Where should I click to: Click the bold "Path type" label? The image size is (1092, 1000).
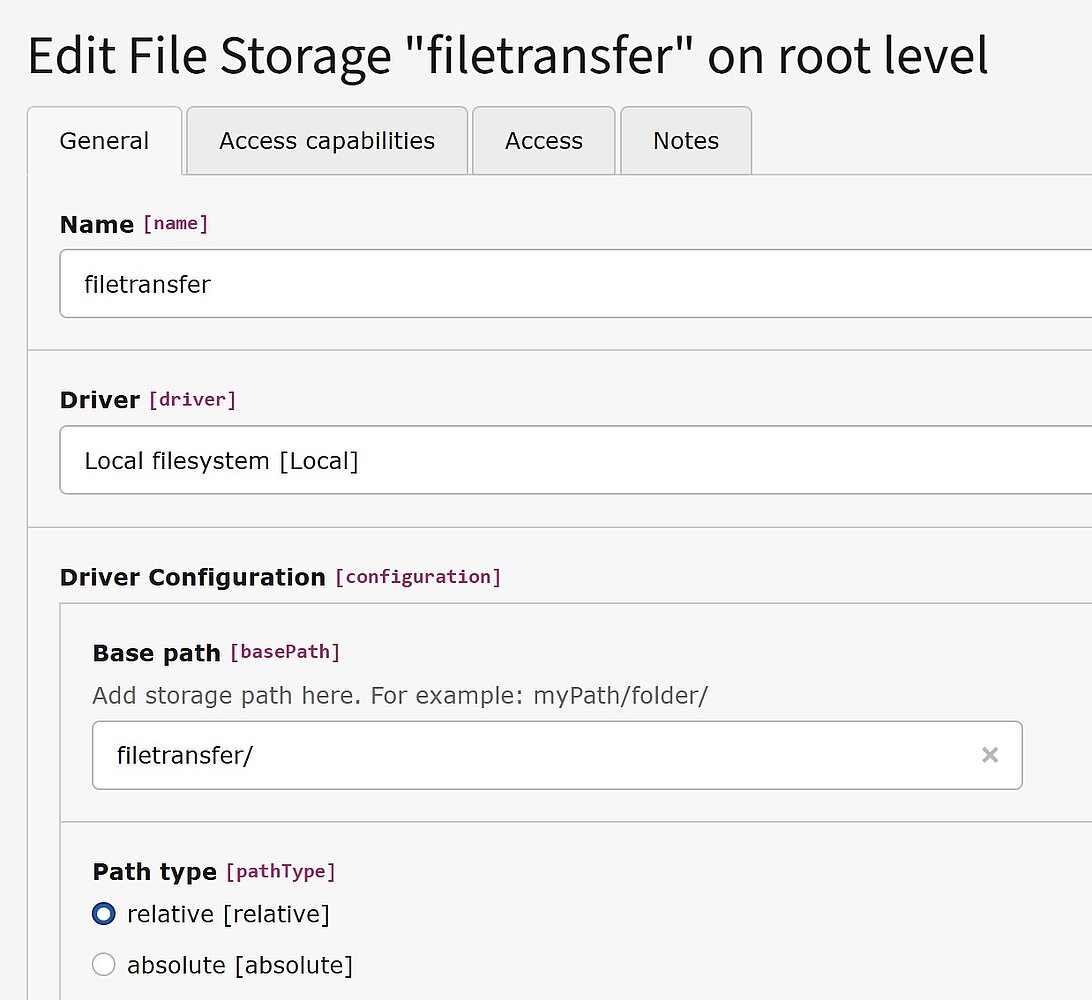pyautogui.click(x=155, y=872)
